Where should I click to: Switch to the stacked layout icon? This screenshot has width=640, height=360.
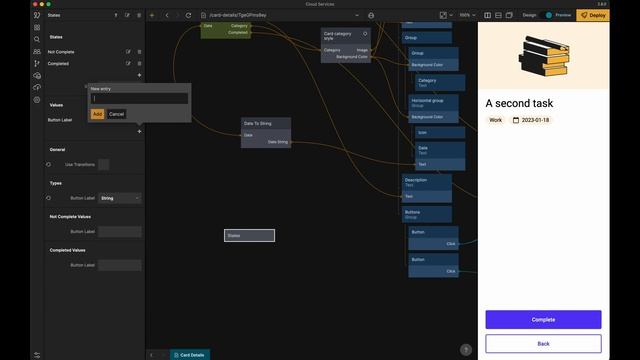[498, 15]
